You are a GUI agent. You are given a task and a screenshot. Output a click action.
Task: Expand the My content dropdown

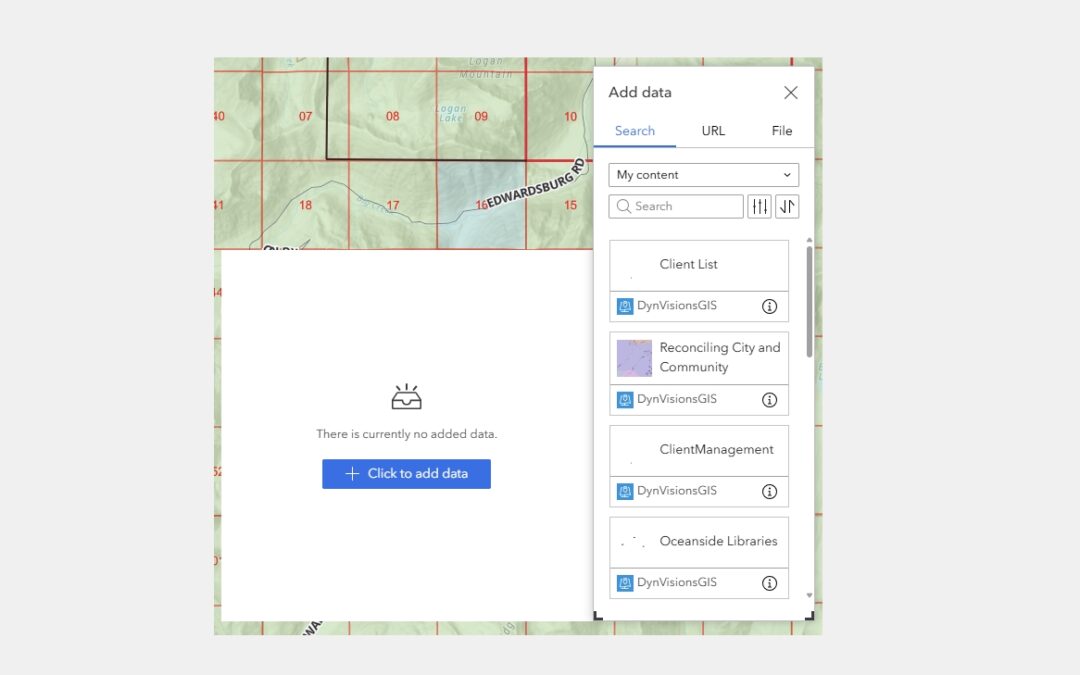(x=703, y=175)
